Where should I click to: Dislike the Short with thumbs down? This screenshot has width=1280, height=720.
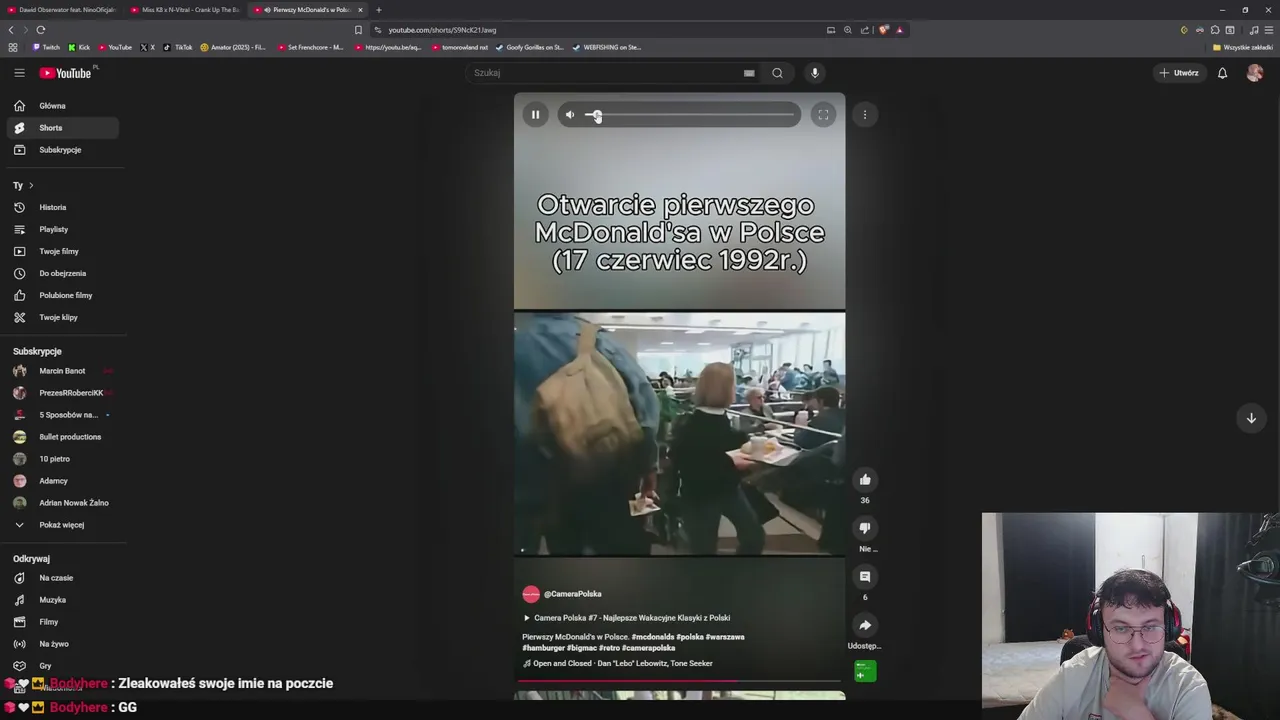click(865, 528)
